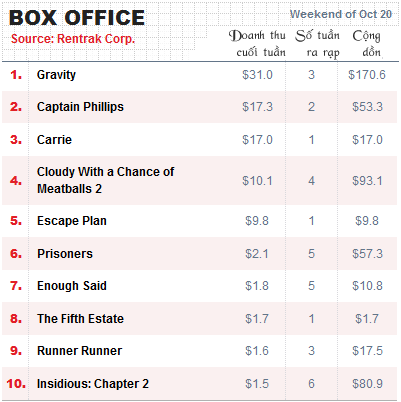
Task: Click the Captain Phillips row title
Action: (80, 107)
